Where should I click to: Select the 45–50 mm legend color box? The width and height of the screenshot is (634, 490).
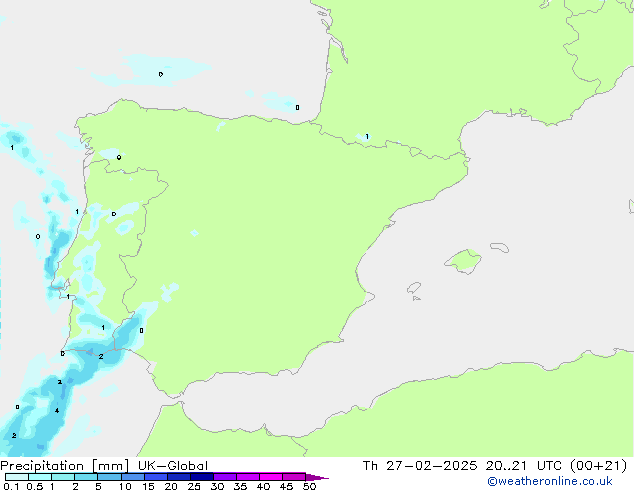(x=294, y=477)
